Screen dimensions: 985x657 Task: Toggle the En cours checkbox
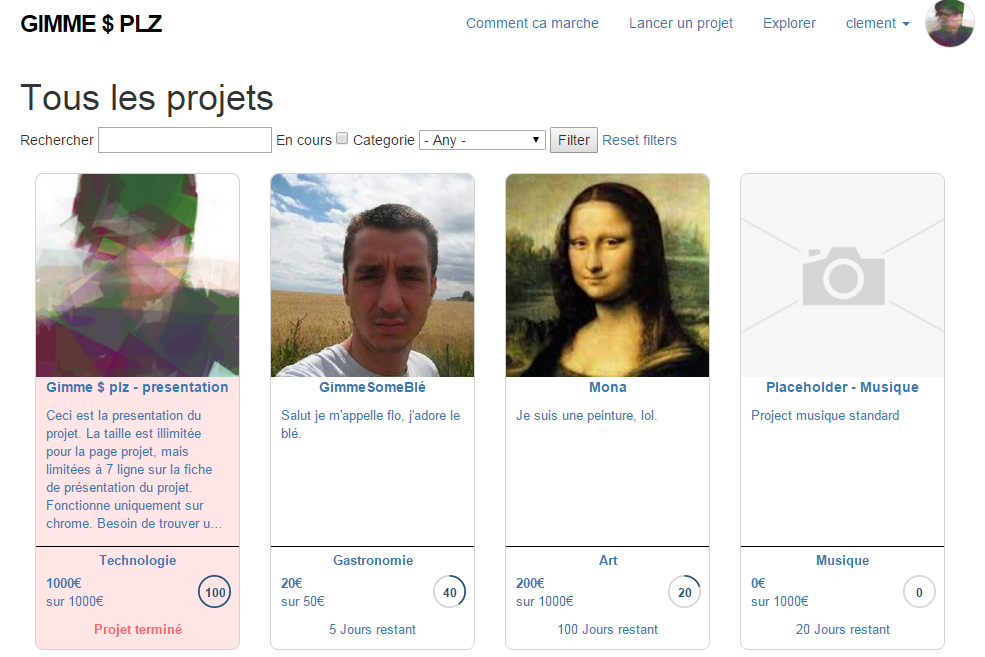pyautogui.click(x=342, y=138)
